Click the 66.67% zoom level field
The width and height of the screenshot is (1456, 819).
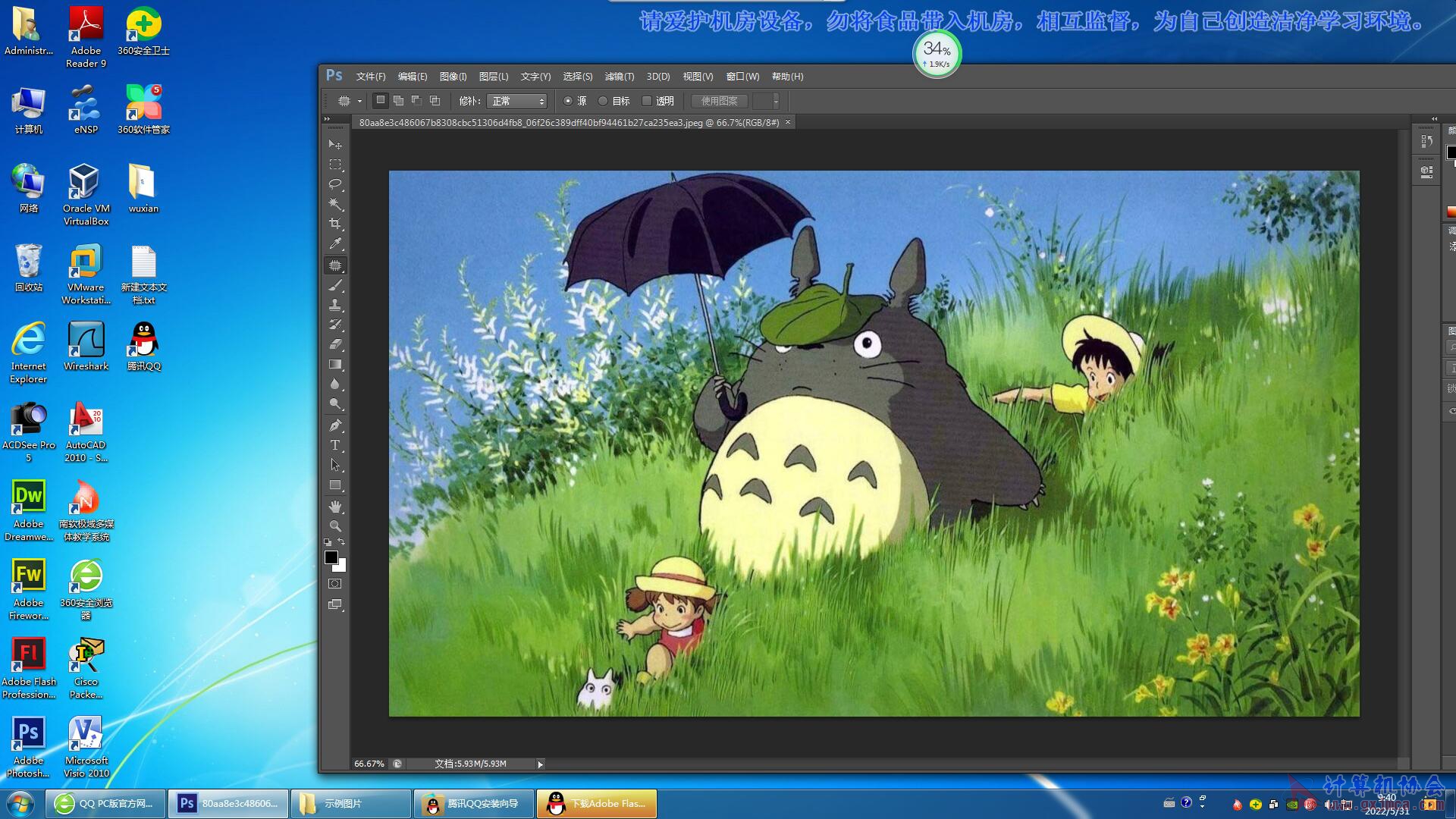[x=369, y=764]
